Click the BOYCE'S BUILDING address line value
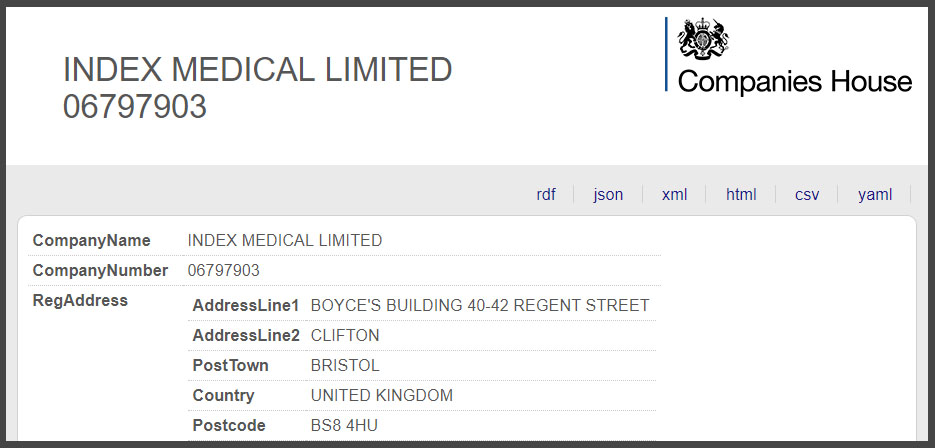The image size is (935, 448). [x=479, y=305]
